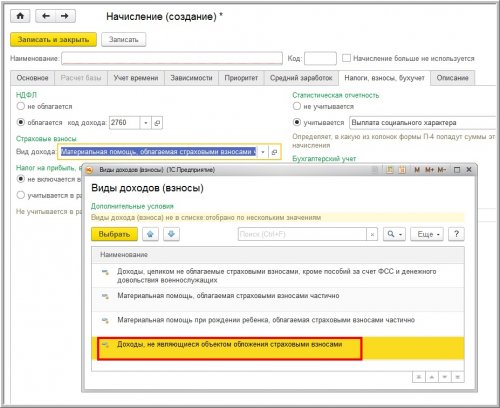This screenshot has width=500, height=408.
Task: Click the M+ memory button in dialog title
Action: pos(429,170)
